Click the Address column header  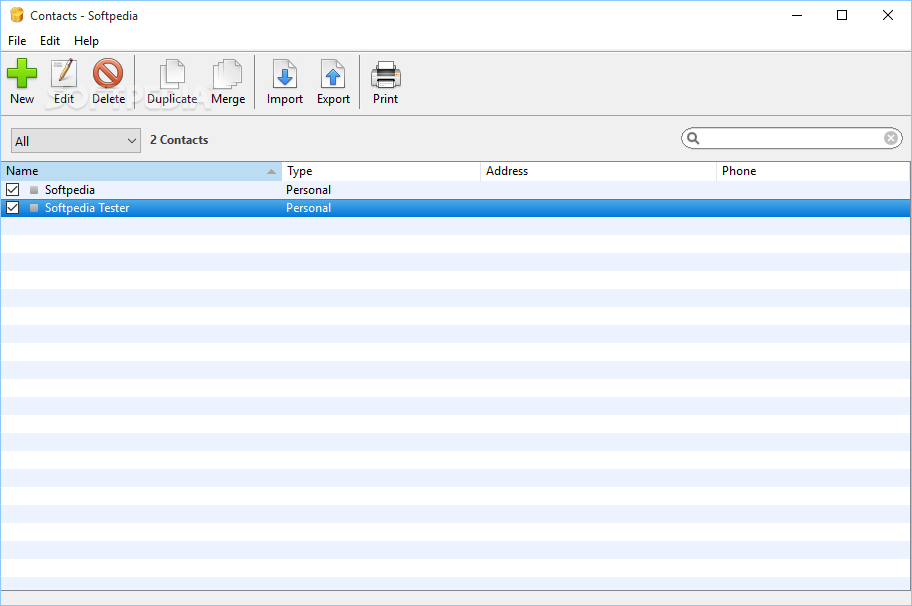(598, 171)
